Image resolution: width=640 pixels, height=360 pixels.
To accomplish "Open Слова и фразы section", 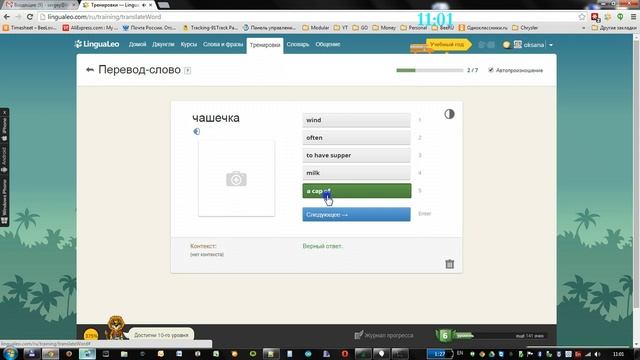I will [223, 44].
